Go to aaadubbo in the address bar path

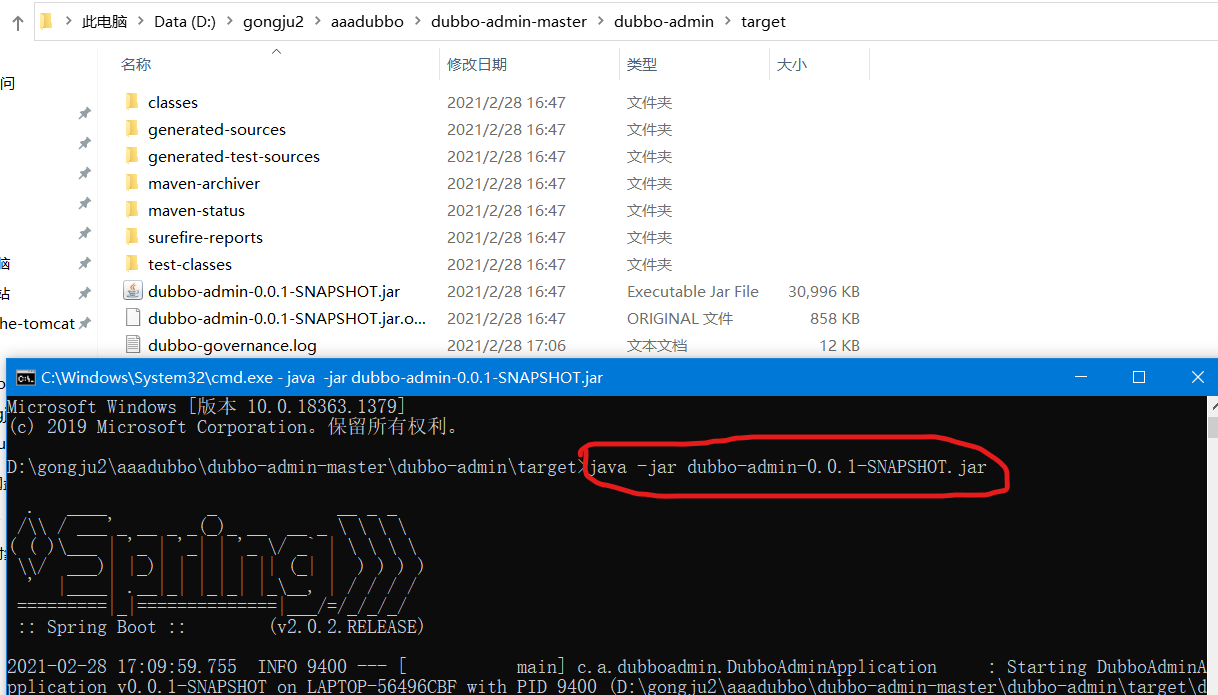tap(367, 21)
